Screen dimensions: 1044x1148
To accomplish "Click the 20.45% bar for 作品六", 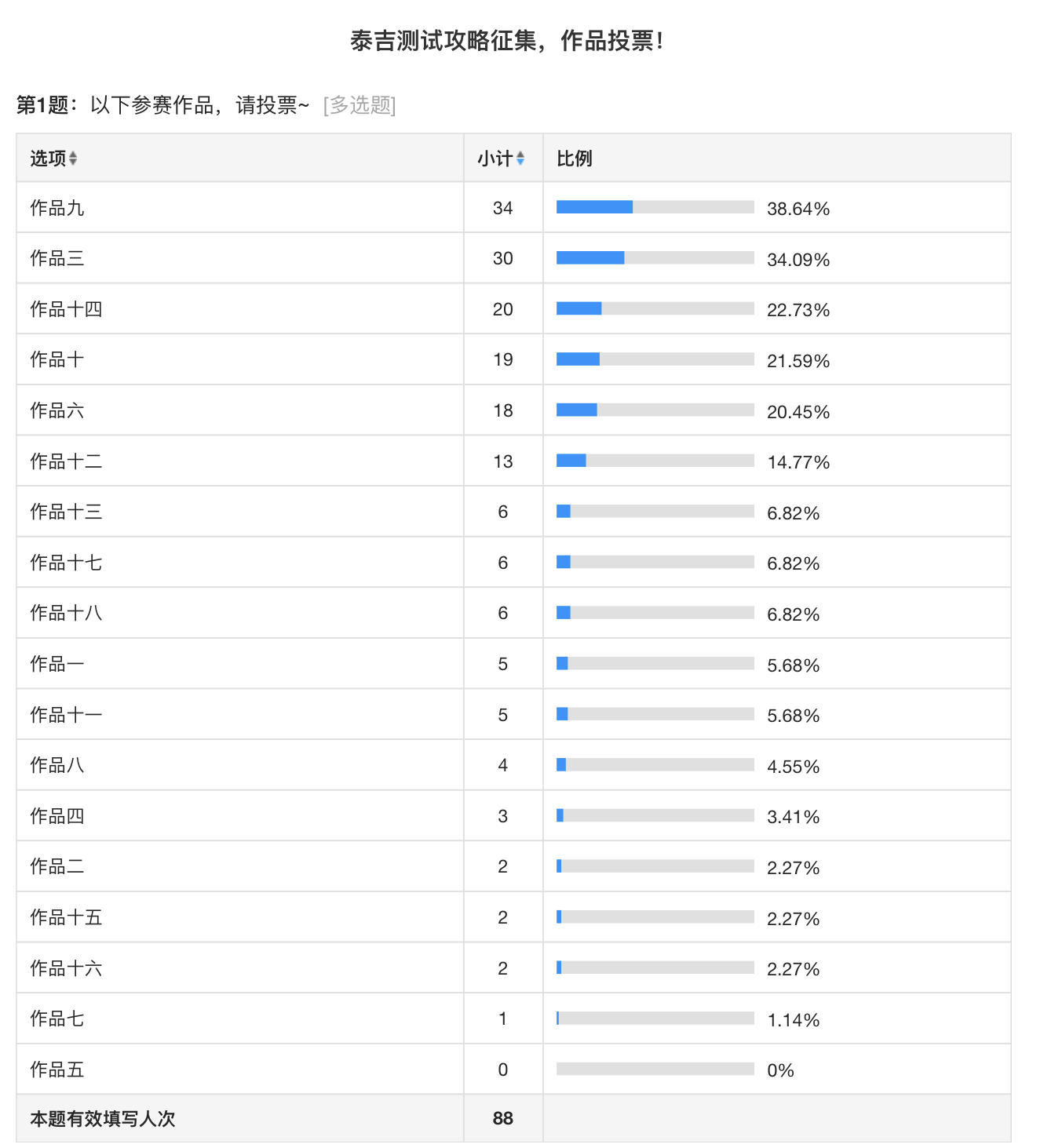I will [655, 410].
